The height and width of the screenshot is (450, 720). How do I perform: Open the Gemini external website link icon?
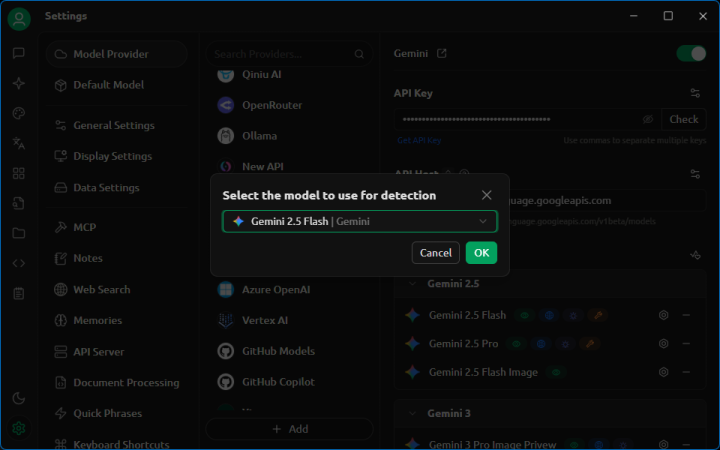(442, 54)
